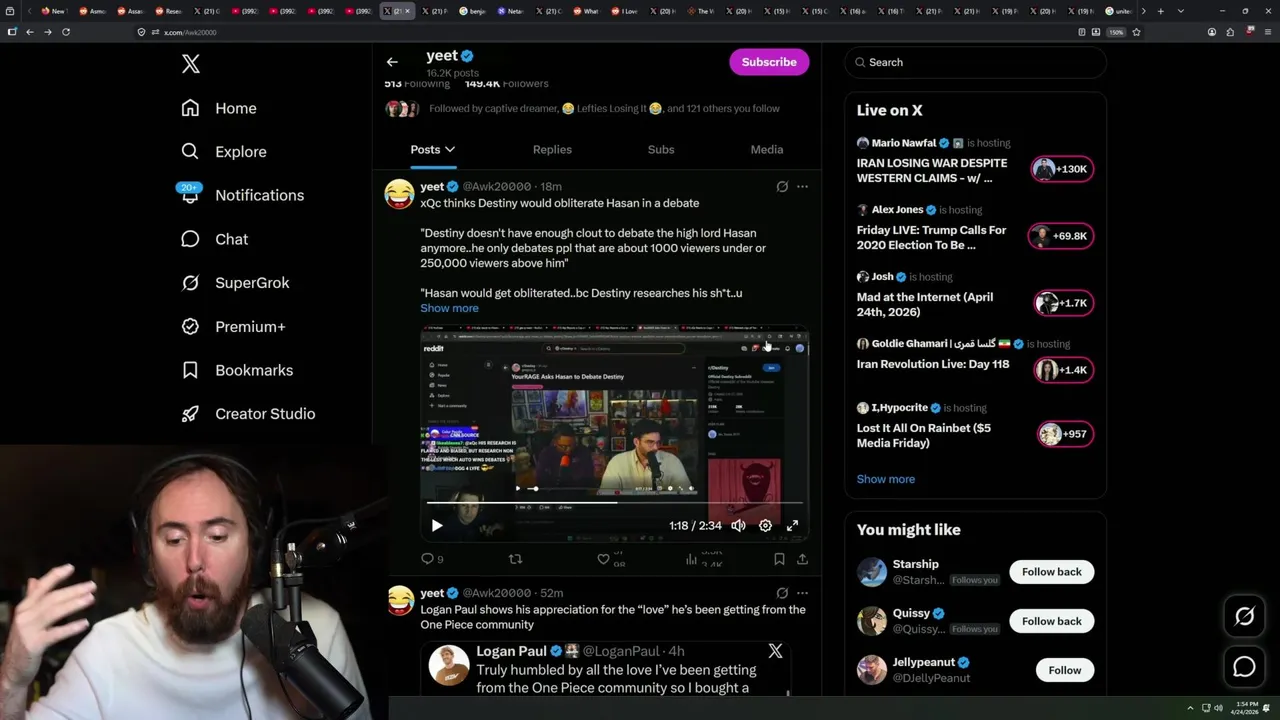Switch to the Subs tab
The height and width of the screenshot is (720, 1280).
pos(661,149)
